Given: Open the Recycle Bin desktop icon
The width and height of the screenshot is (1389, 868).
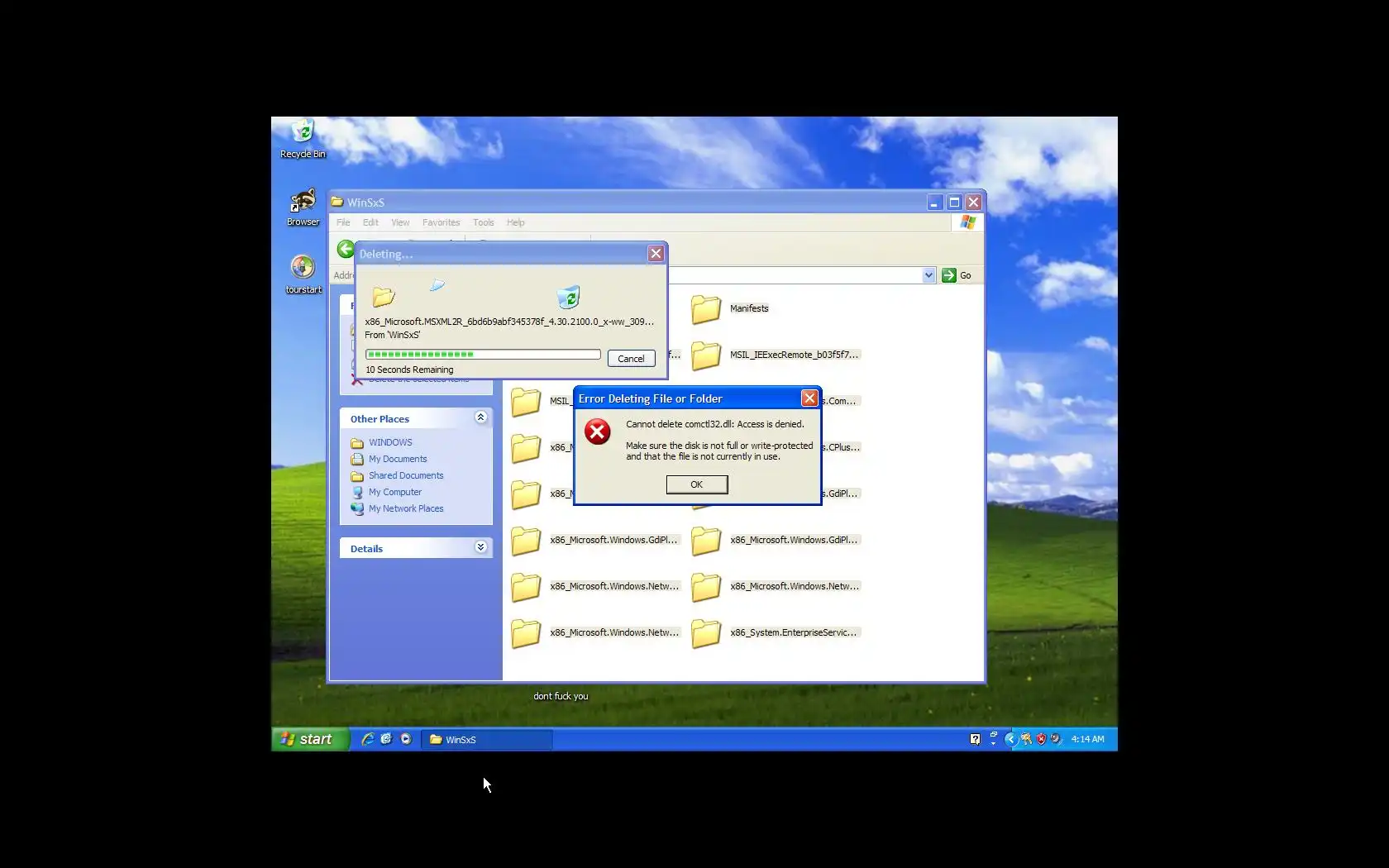Looking at the screenshot, I should [303, 139].
